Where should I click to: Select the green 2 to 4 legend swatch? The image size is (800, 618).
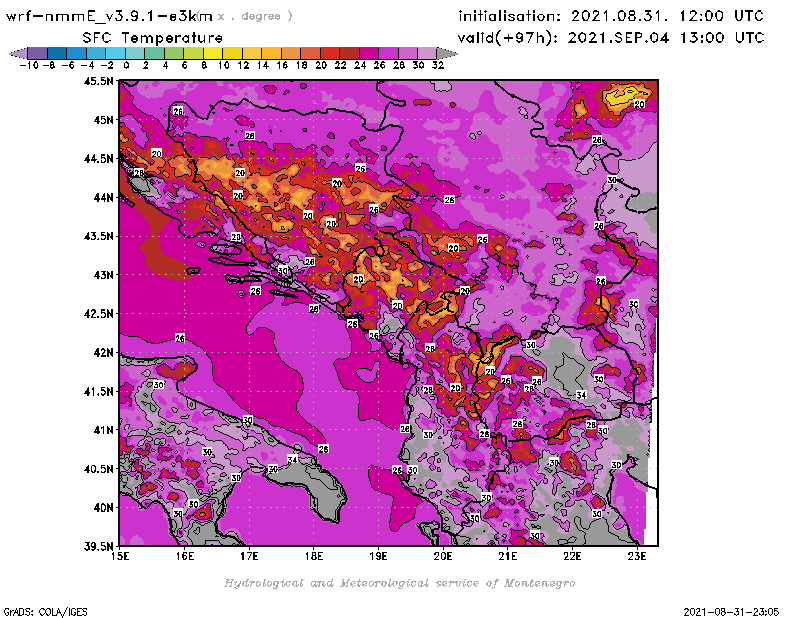point(155,53)
